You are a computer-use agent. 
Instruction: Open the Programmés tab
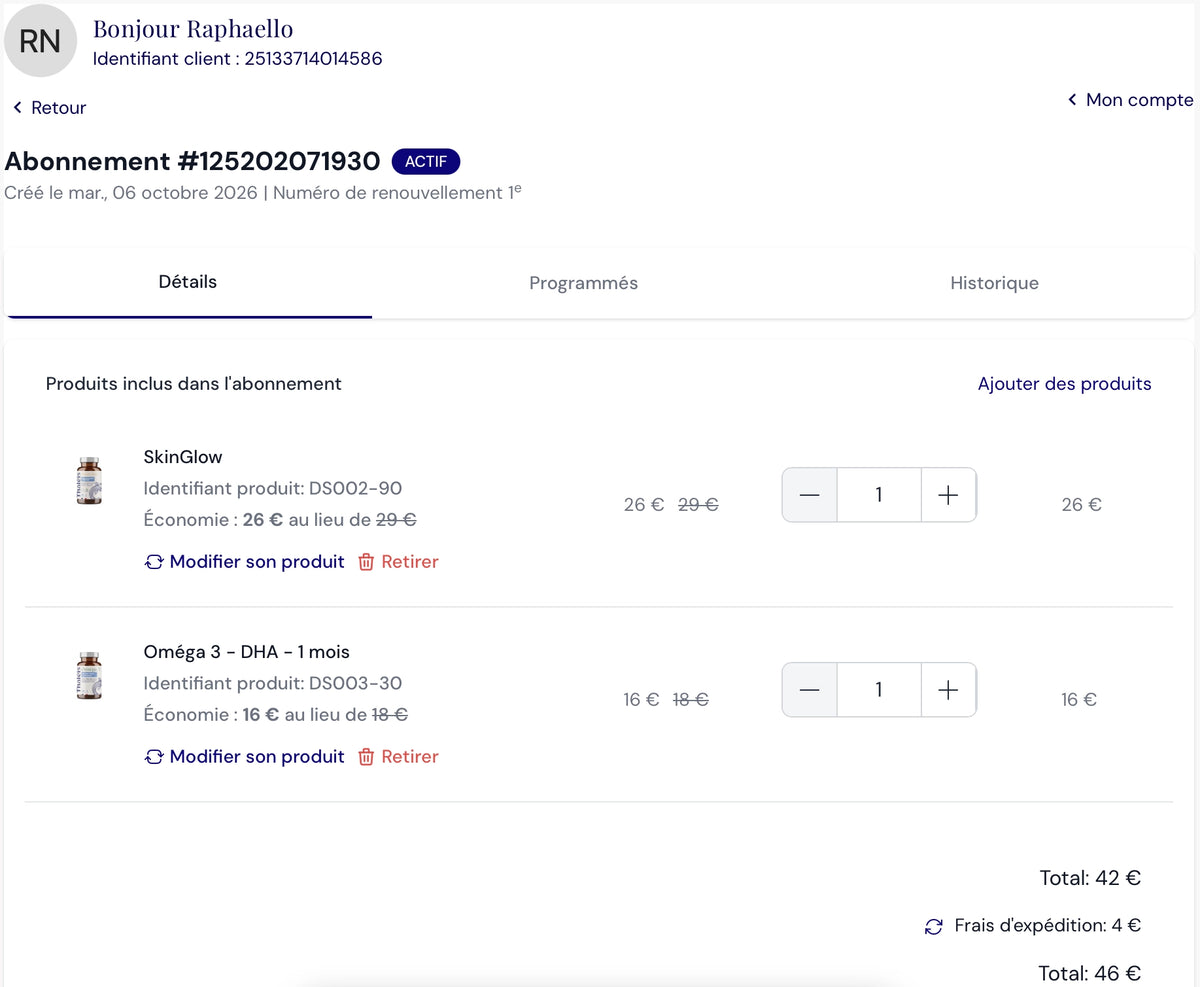point(584,283)
